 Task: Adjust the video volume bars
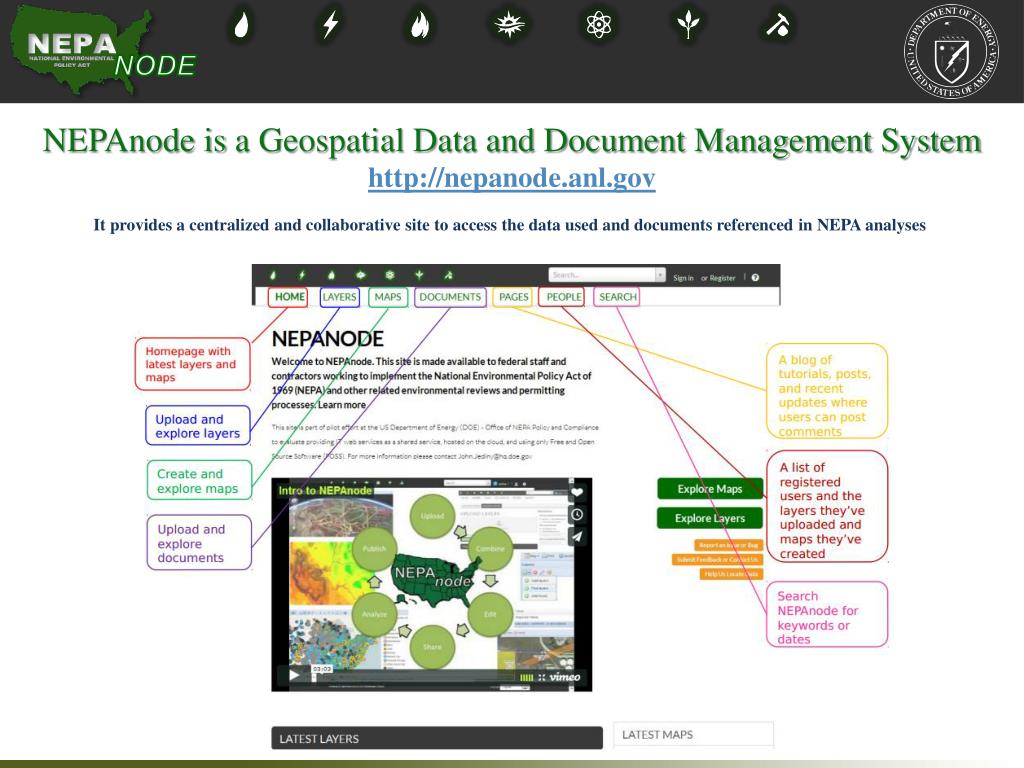tap(526, 677)
